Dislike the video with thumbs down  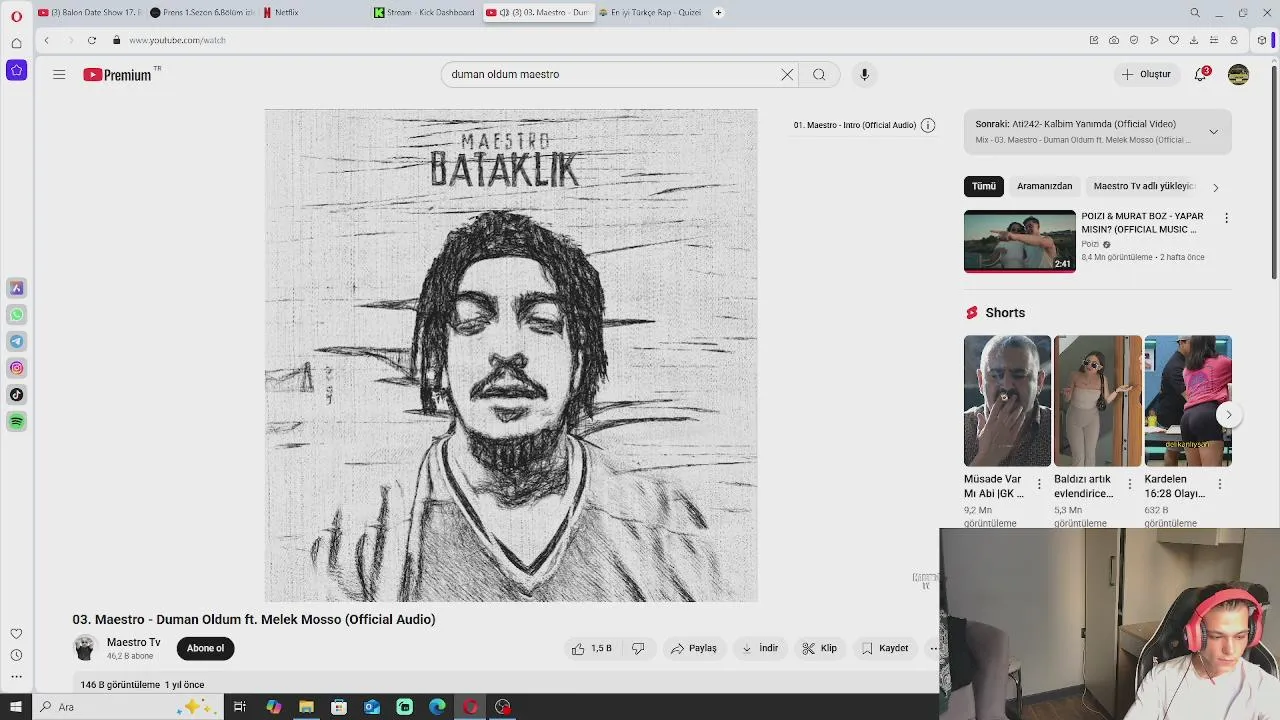coord(638,648)
